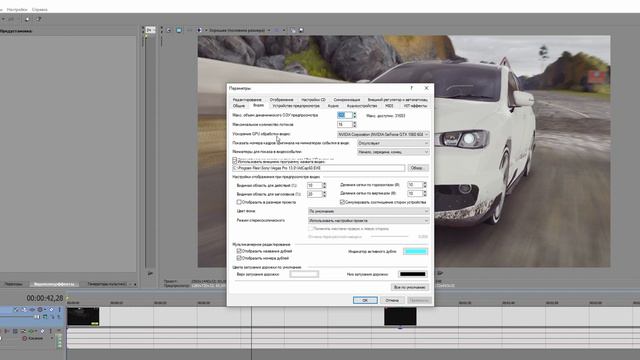Increase the maximum threads spinner value

pos(355,123)
